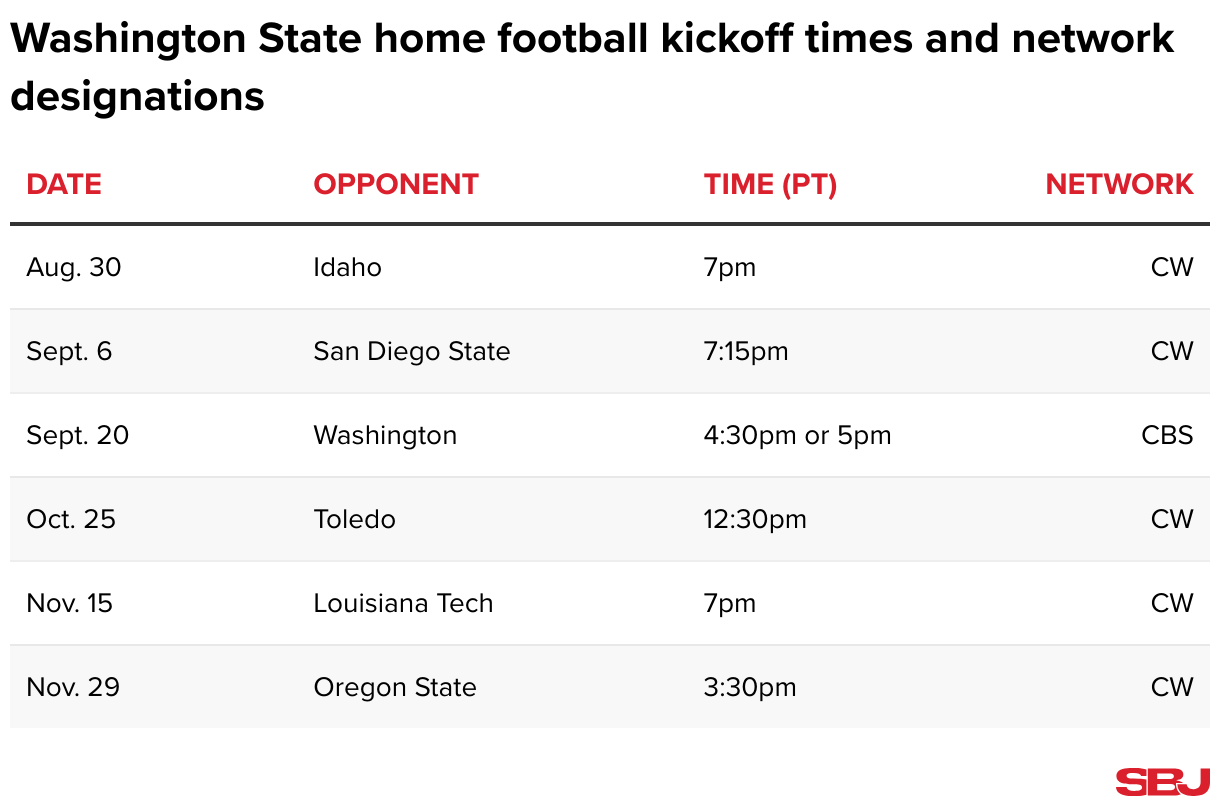This screenshot has width=1220, height=808.
Task: Select the Louisiana Tech cell
Action: click(403, 603)
